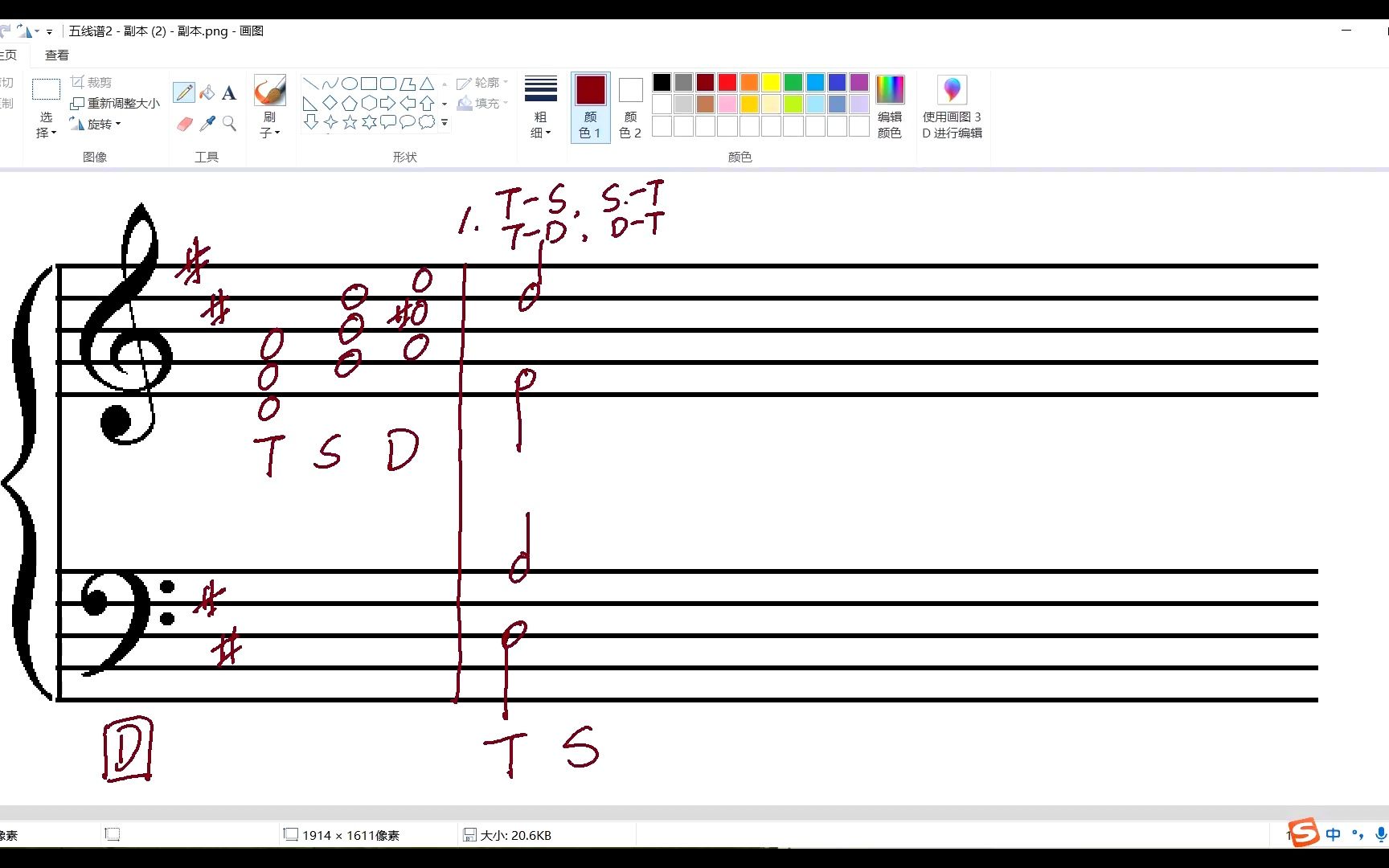
Task: Toggle the 中 Chinese input mode
Action: click(x=1334, y=834)
